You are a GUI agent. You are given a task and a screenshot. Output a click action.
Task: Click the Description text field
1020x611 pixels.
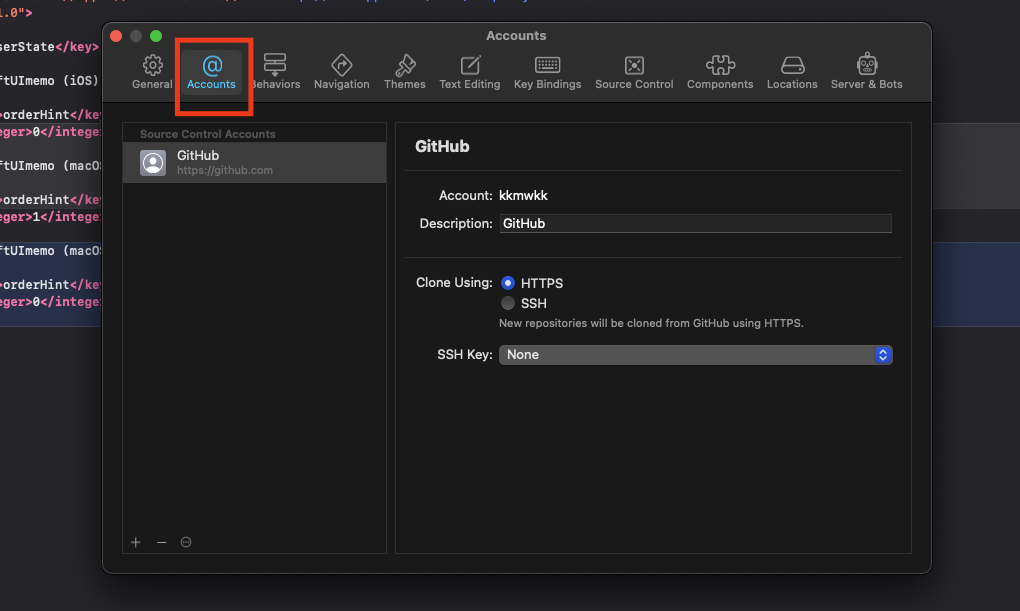(695, 223)
